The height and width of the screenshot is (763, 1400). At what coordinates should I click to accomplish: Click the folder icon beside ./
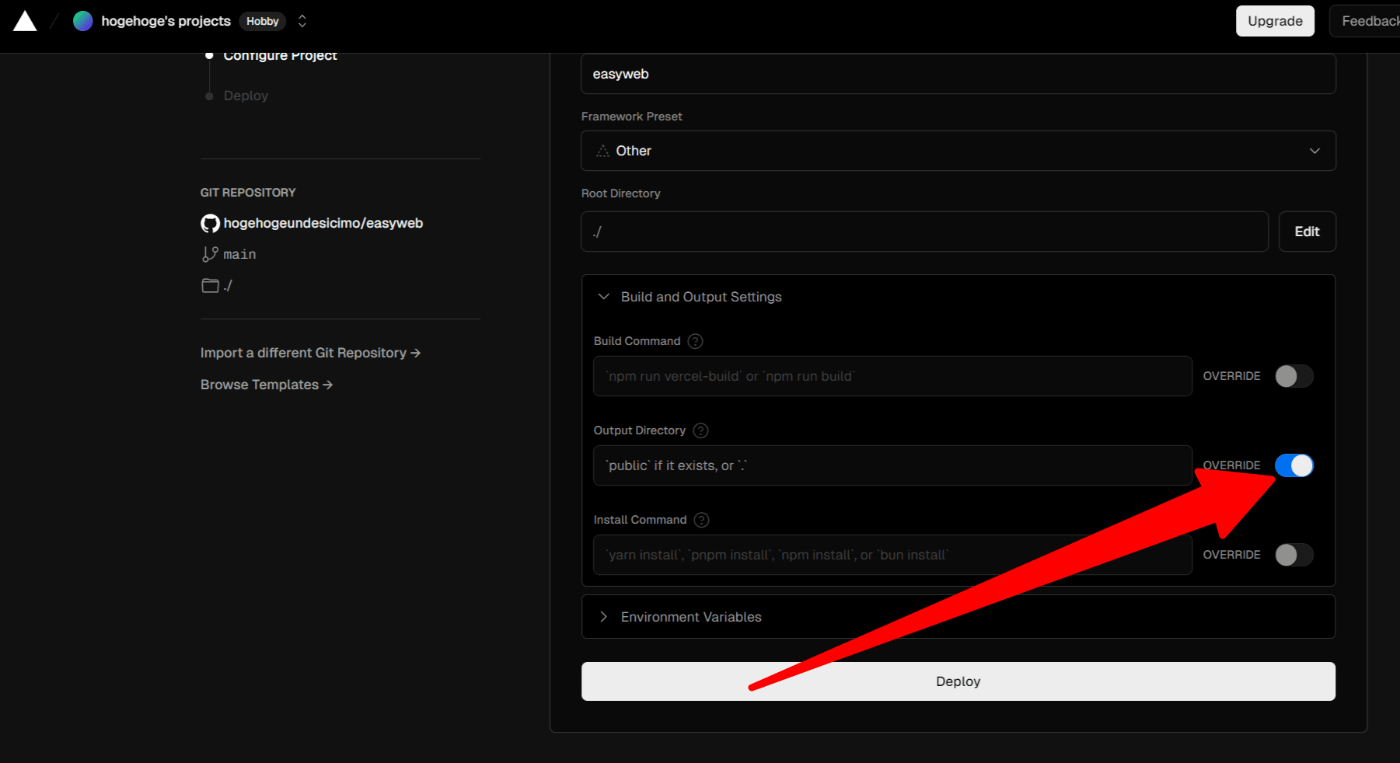pyautogui.click(x=210, y=285)
